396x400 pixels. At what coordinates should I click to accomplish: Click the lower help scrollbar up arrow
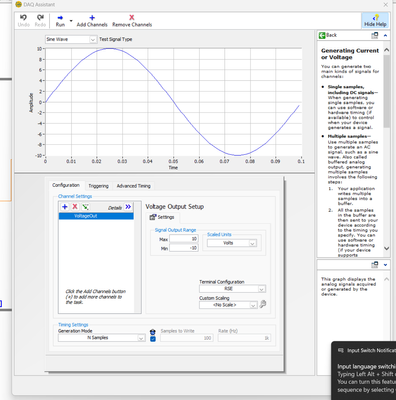pos(386,279)
